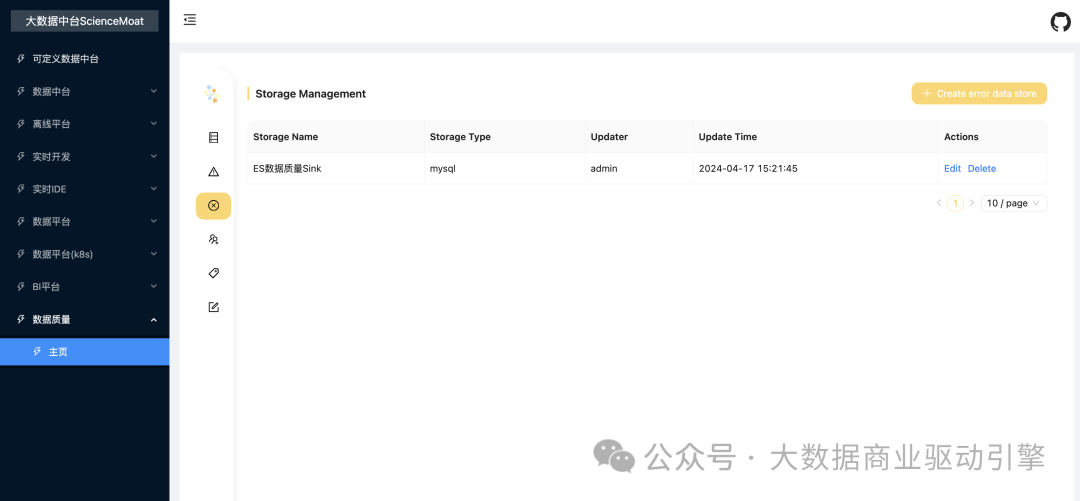The image size is (1080, 501).
Task: Select the highlighted error data store icon
Action: coord(214,205)
